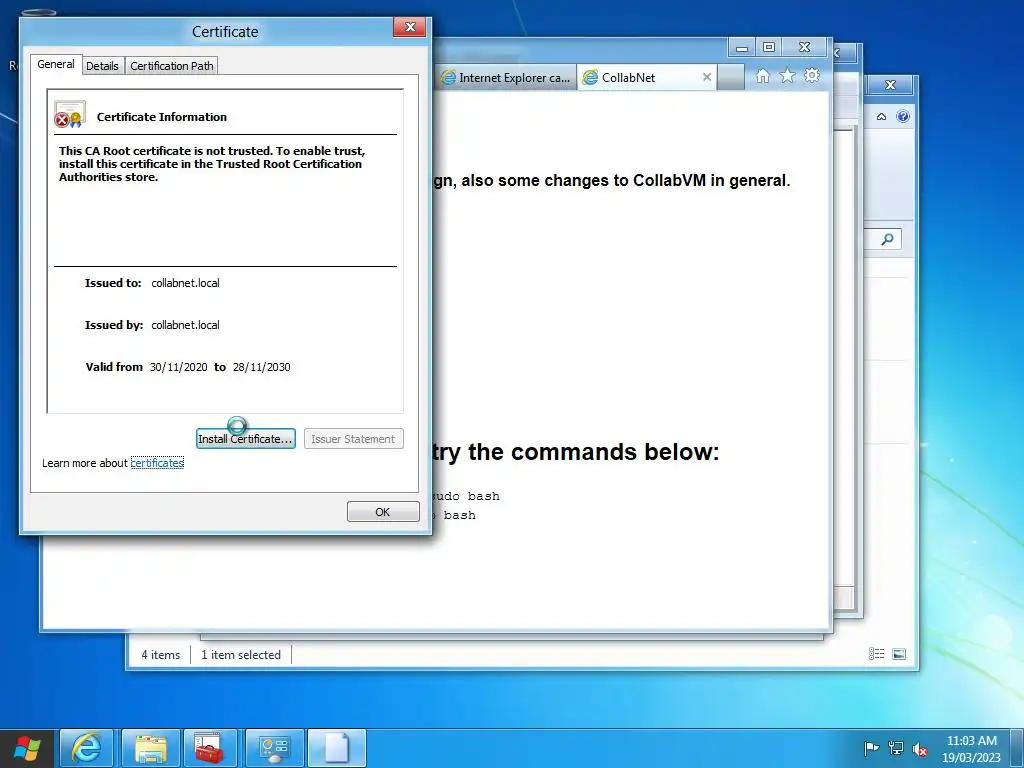Click the expiry date 28/11/2030
The height and width of the screenshot is (768, 1024).
click(x=261, y=367)
